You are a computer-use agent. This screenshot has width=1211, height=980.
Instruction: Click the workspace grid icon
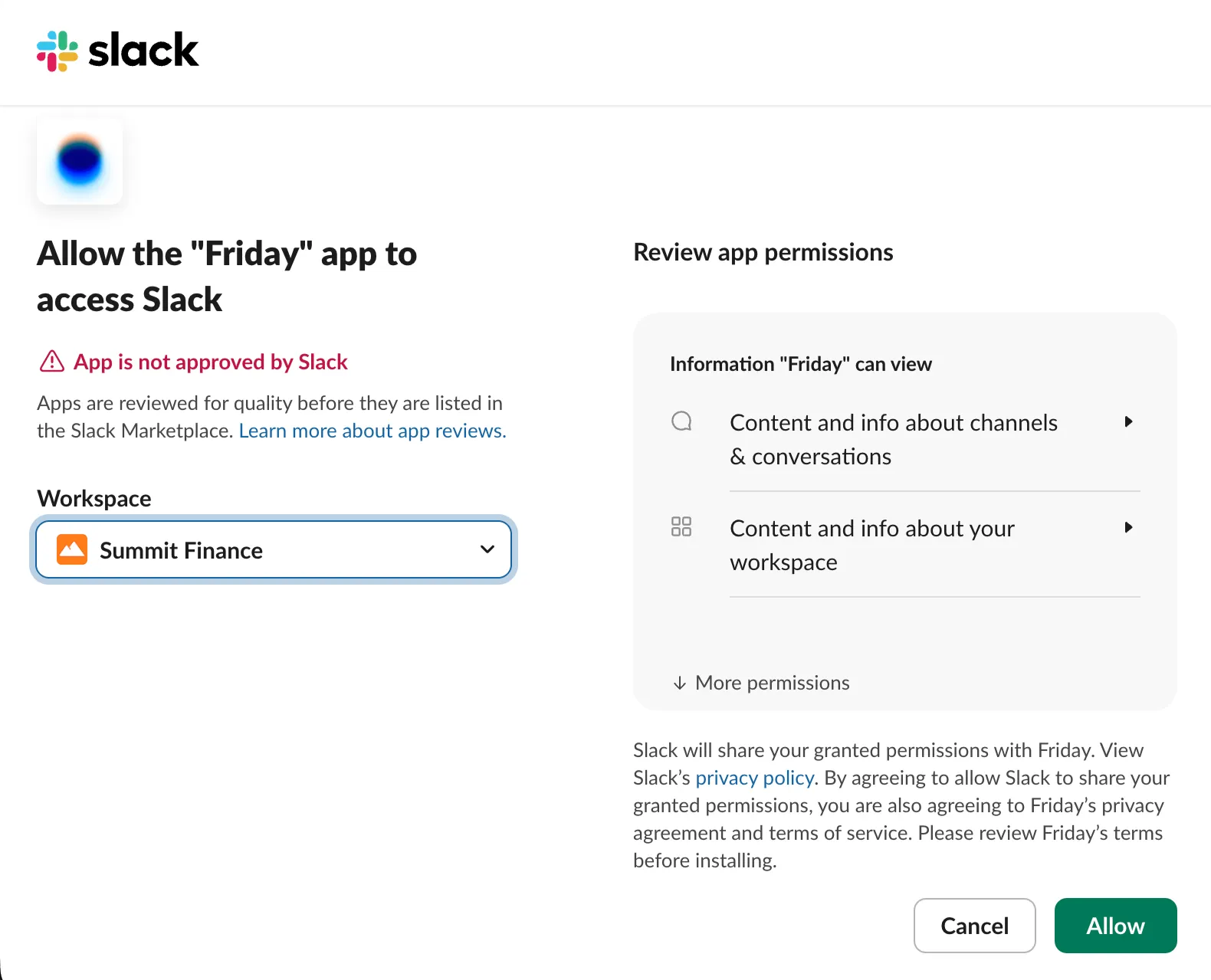click(x=681, y=526)
